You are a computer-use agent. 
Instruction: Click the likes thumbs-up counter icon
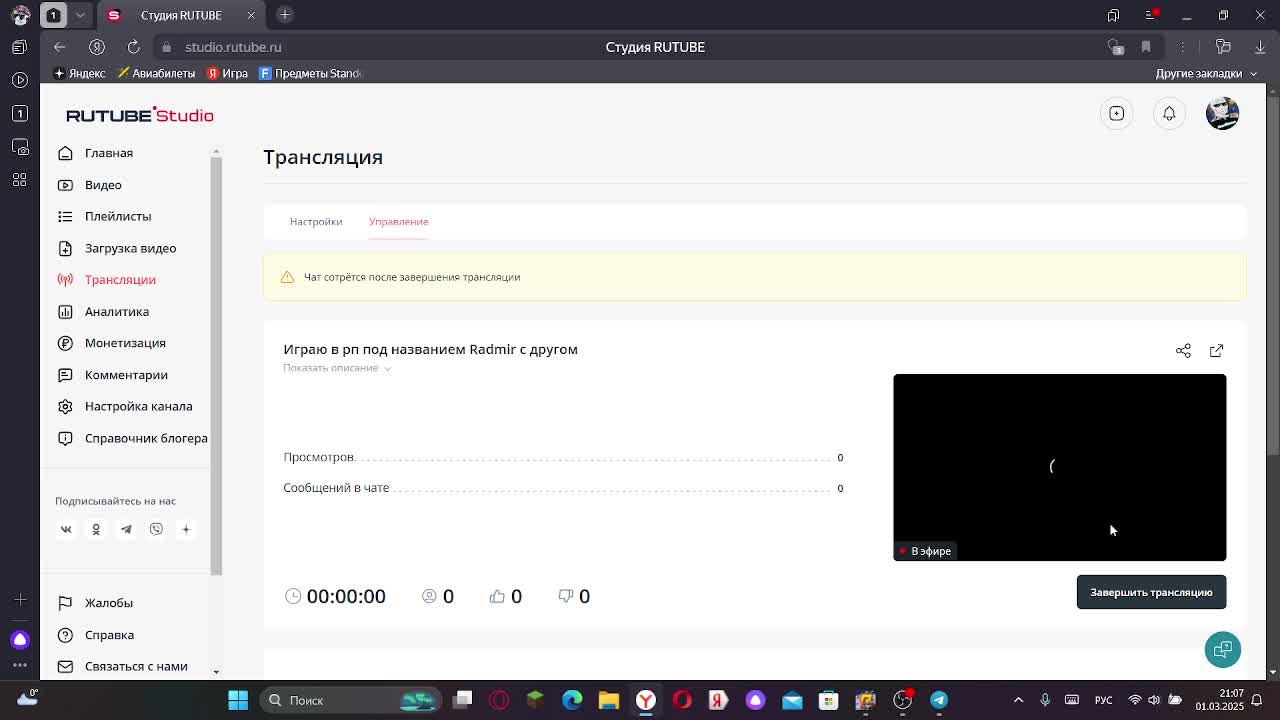497,596
